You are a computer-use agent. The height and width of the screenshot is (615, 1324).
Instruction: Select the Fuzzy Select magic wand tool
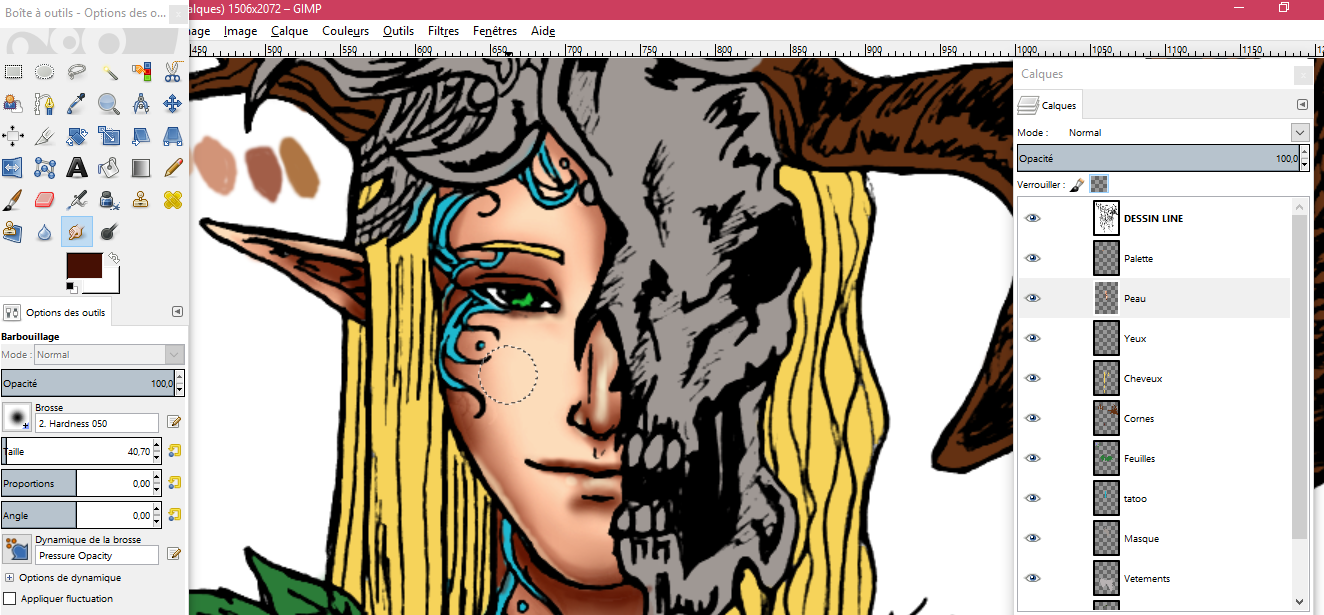pos(109,72)
